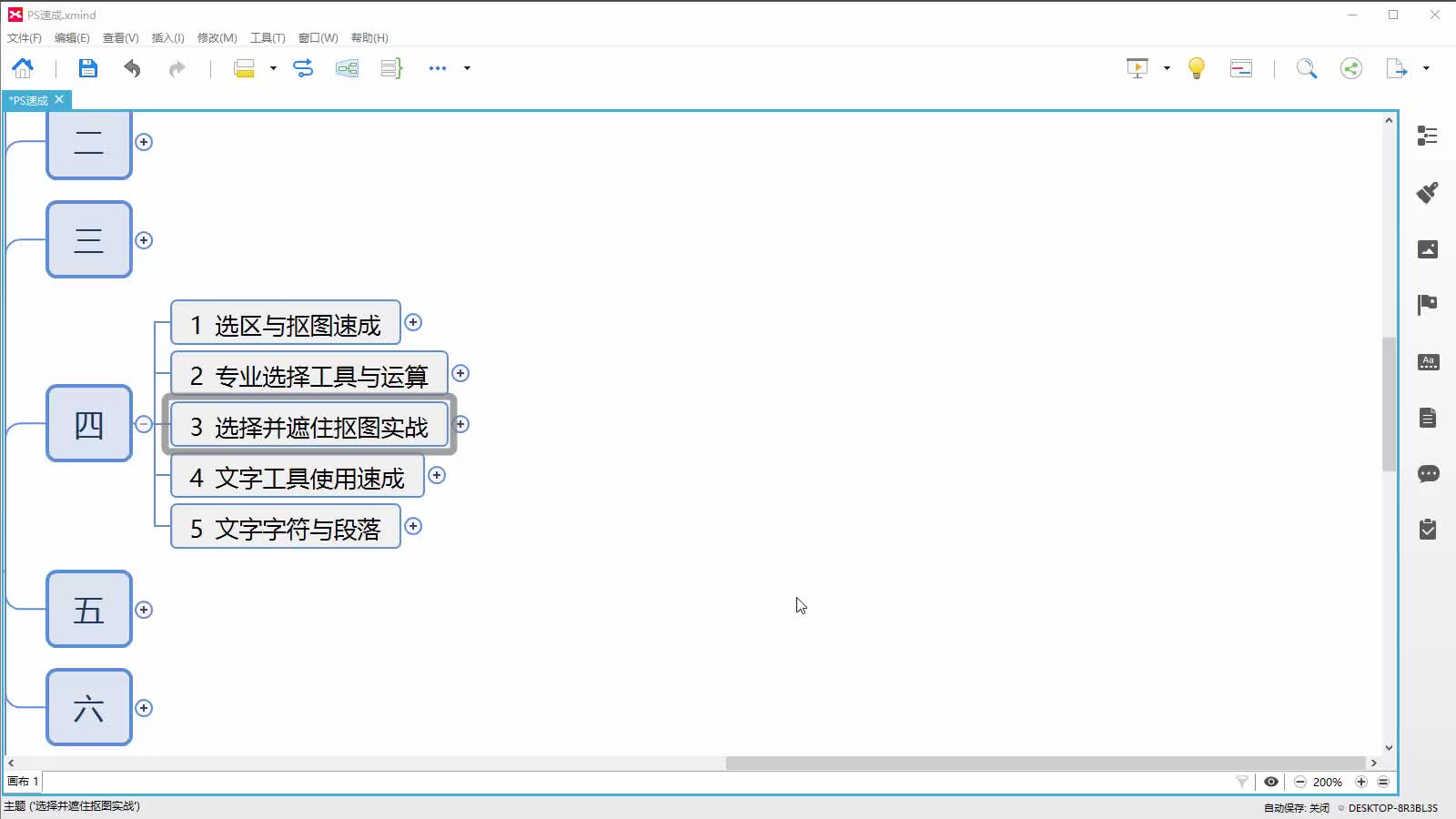This screenshot has width=1456, height=819.
Task: Open the 帮助(H) menu
Action: [x=369, y=38]
